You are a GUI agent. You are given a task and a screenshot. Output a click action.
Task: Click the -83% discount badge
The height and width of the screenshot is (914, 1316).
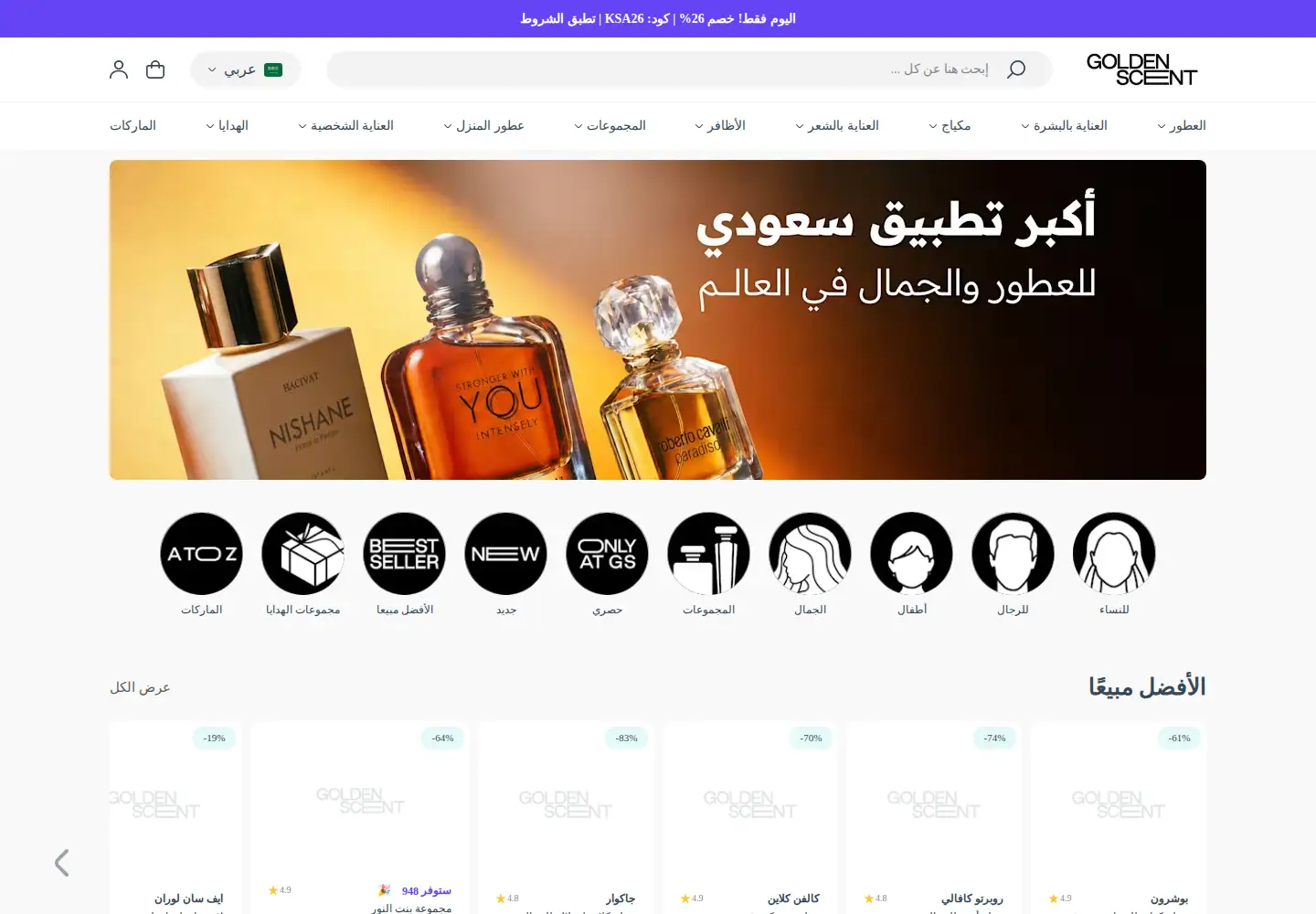pyautogui.click(x=626, y=739)
